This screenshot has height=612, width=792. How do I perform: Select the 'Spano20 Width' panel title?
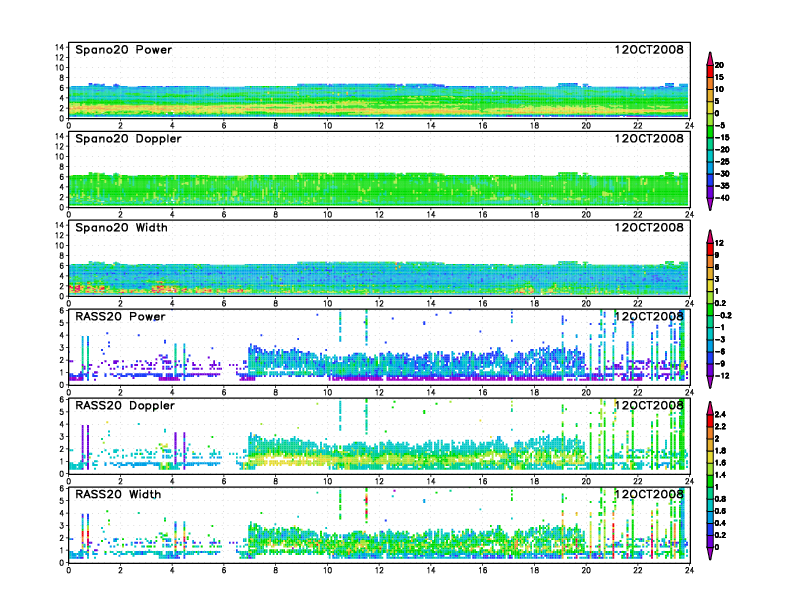121,228
